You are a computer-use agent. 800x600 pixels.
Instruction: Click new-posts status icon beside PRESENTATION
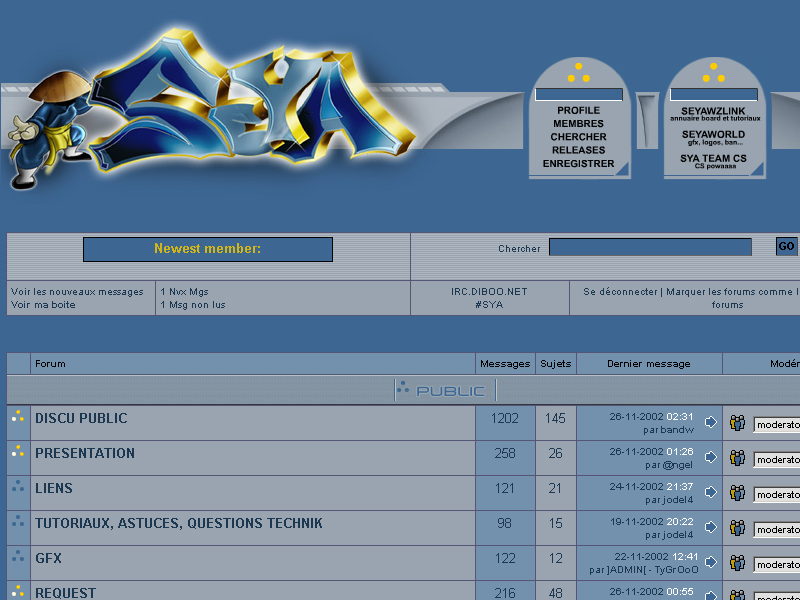[x=18, y=452]
